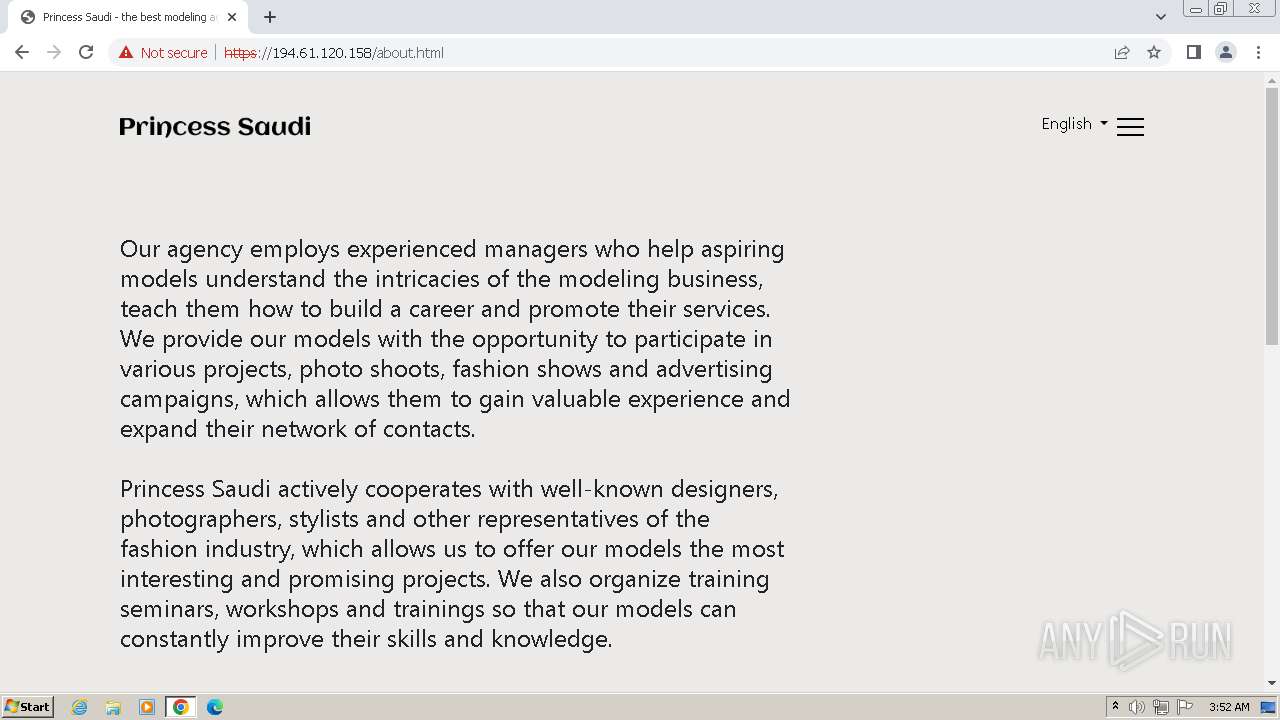Click the share this page icon
Viewport: 1280px width, 720px height.
[x=1122, y=52]
